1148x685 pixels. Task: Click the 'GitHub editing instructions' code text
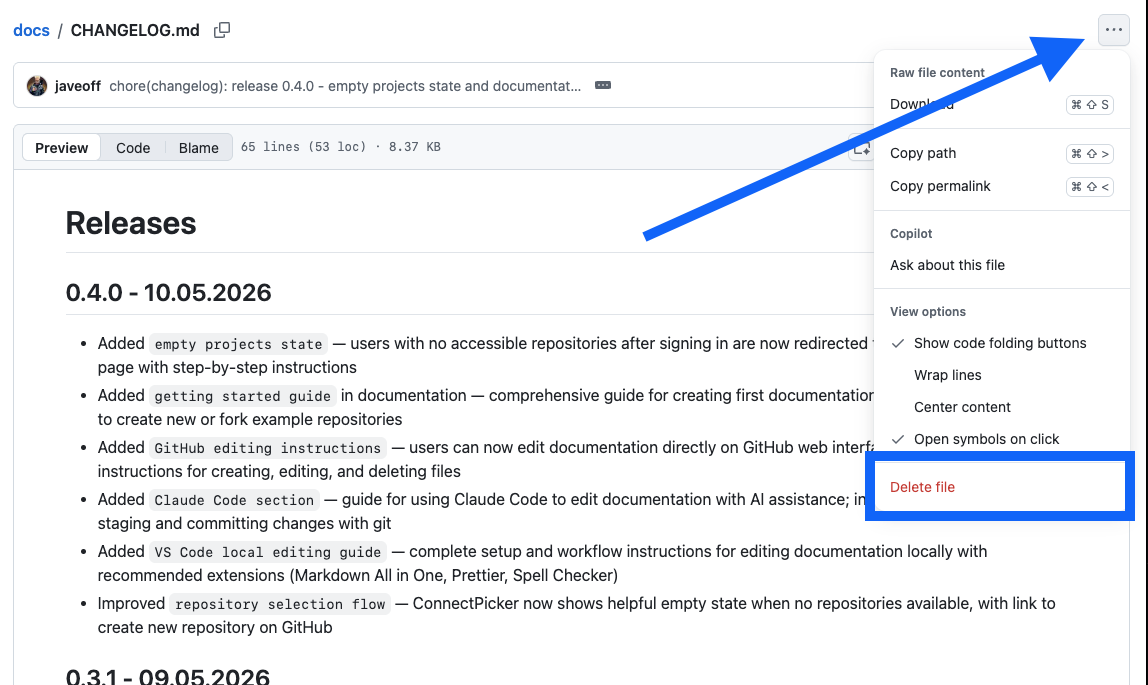coord(267,448)
